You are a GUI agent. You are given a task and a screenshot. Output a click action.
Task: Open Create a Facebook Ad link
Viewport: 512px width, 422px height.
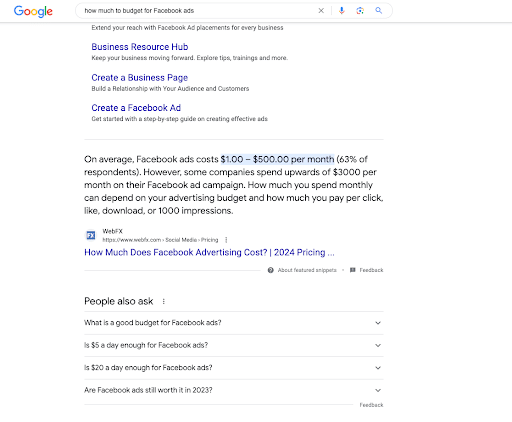point(136,108)
